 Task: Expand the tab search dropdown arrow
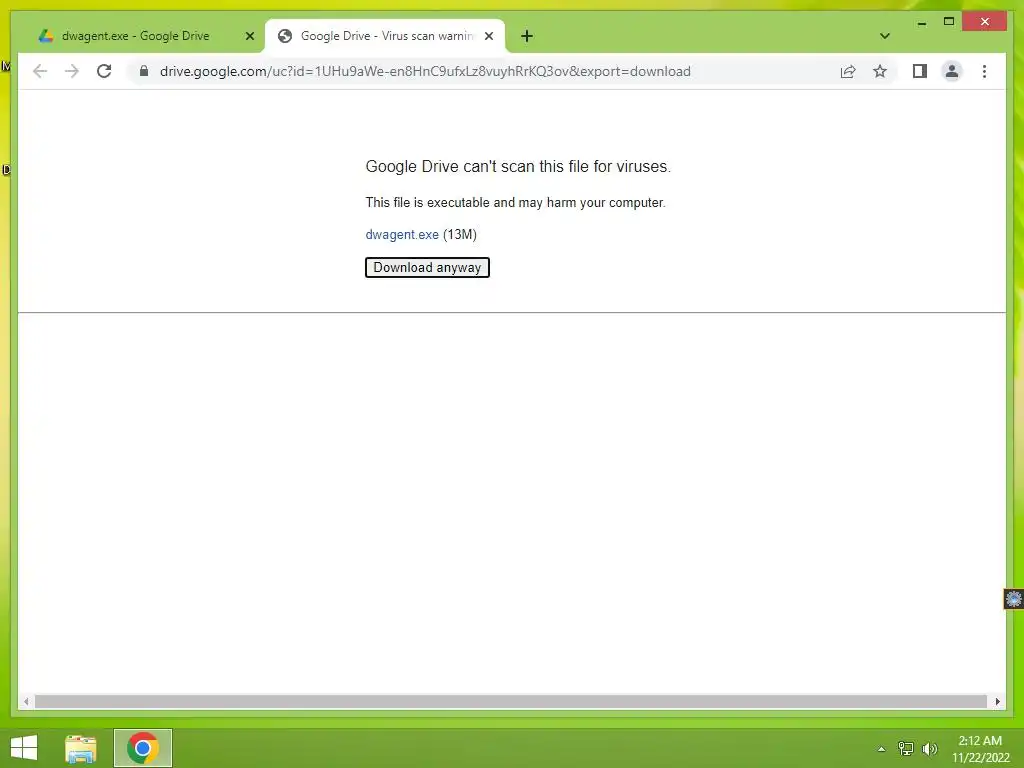[884, 36]
